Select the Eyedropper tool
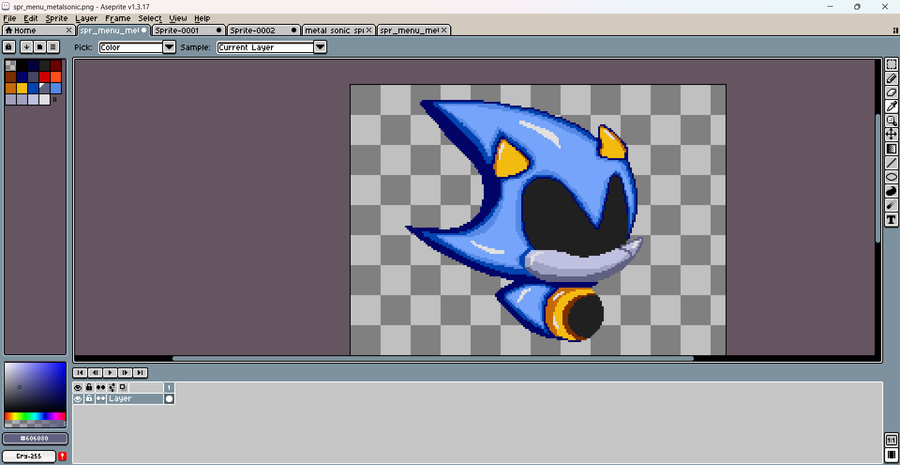Screen dimensions: 900x465 click(891, 106)
